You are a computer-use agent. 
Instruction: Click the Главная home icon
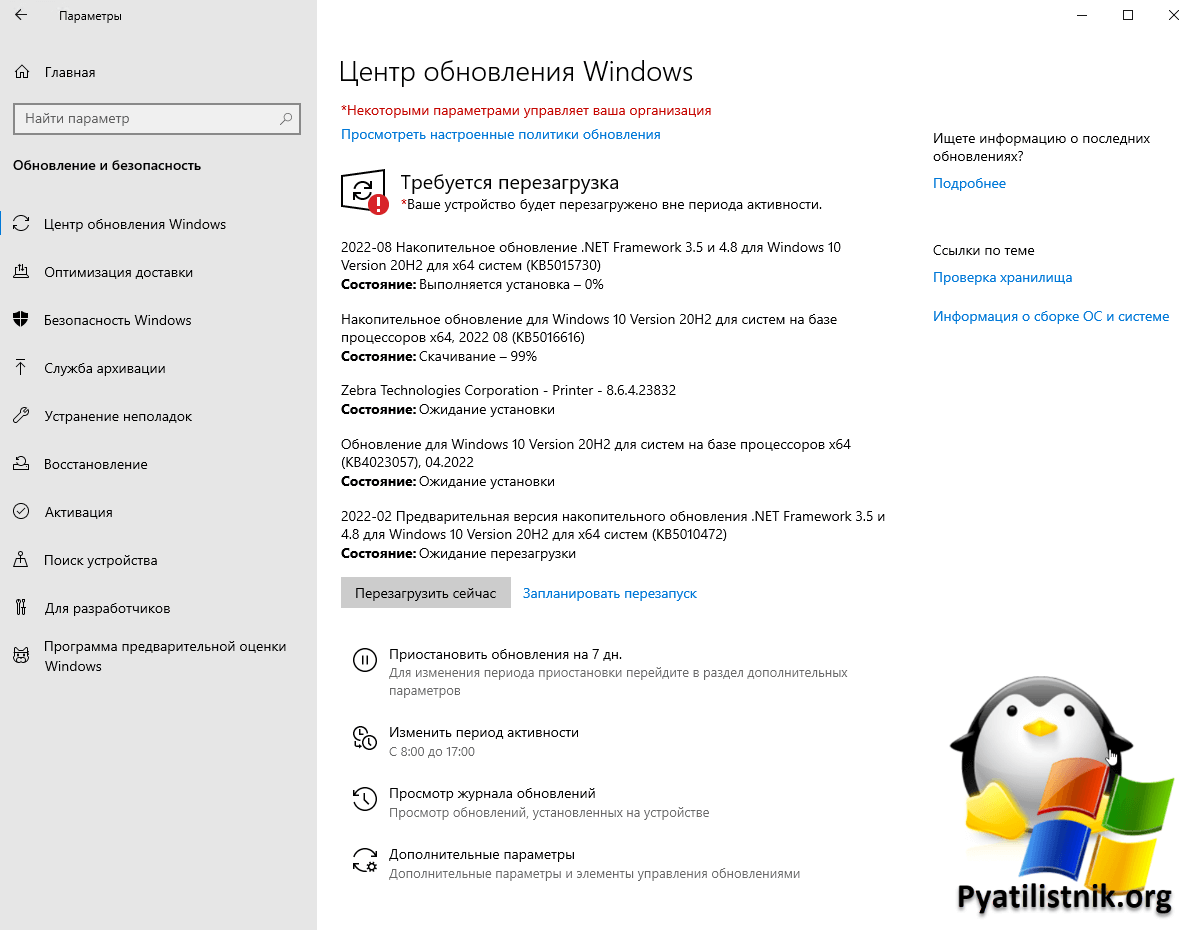pyautogui.click(x=21, y=72)
